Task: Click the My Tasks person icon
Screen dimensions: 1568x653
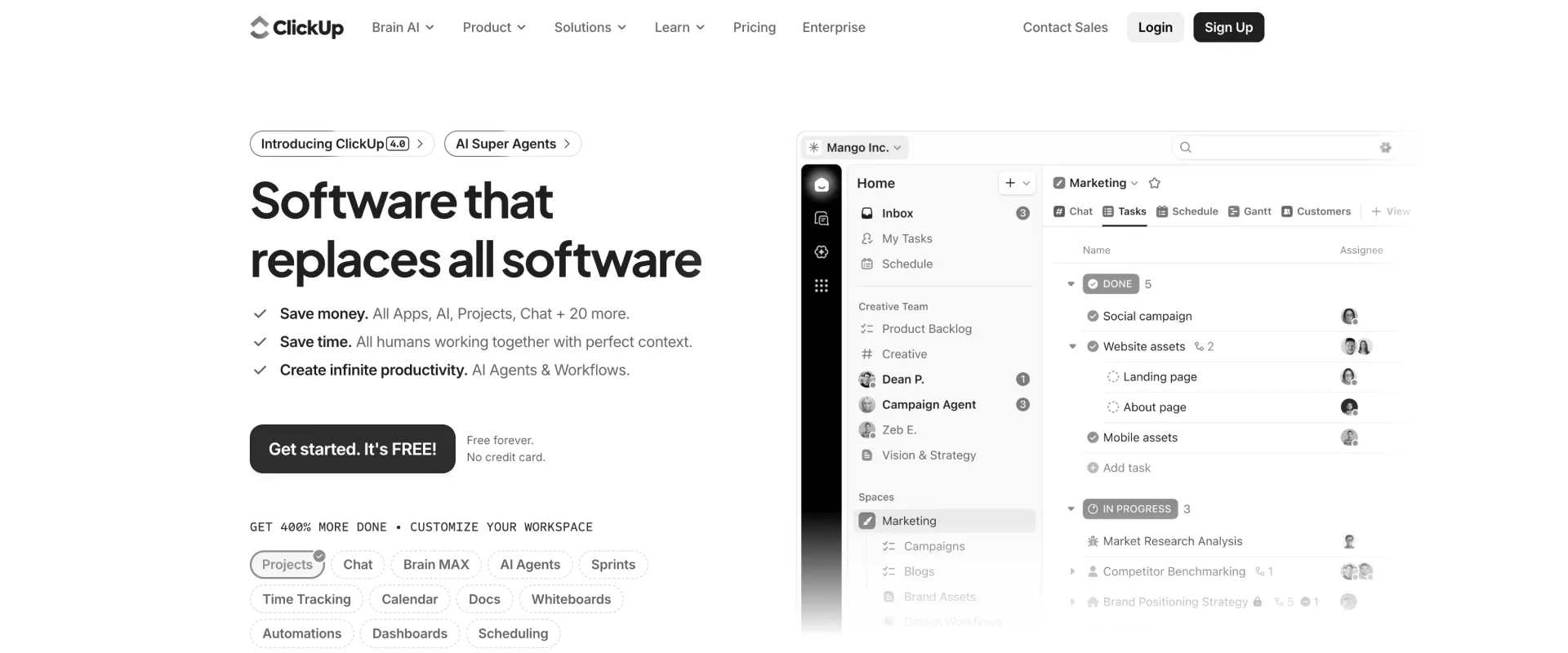Action: (x=867, y=238)
